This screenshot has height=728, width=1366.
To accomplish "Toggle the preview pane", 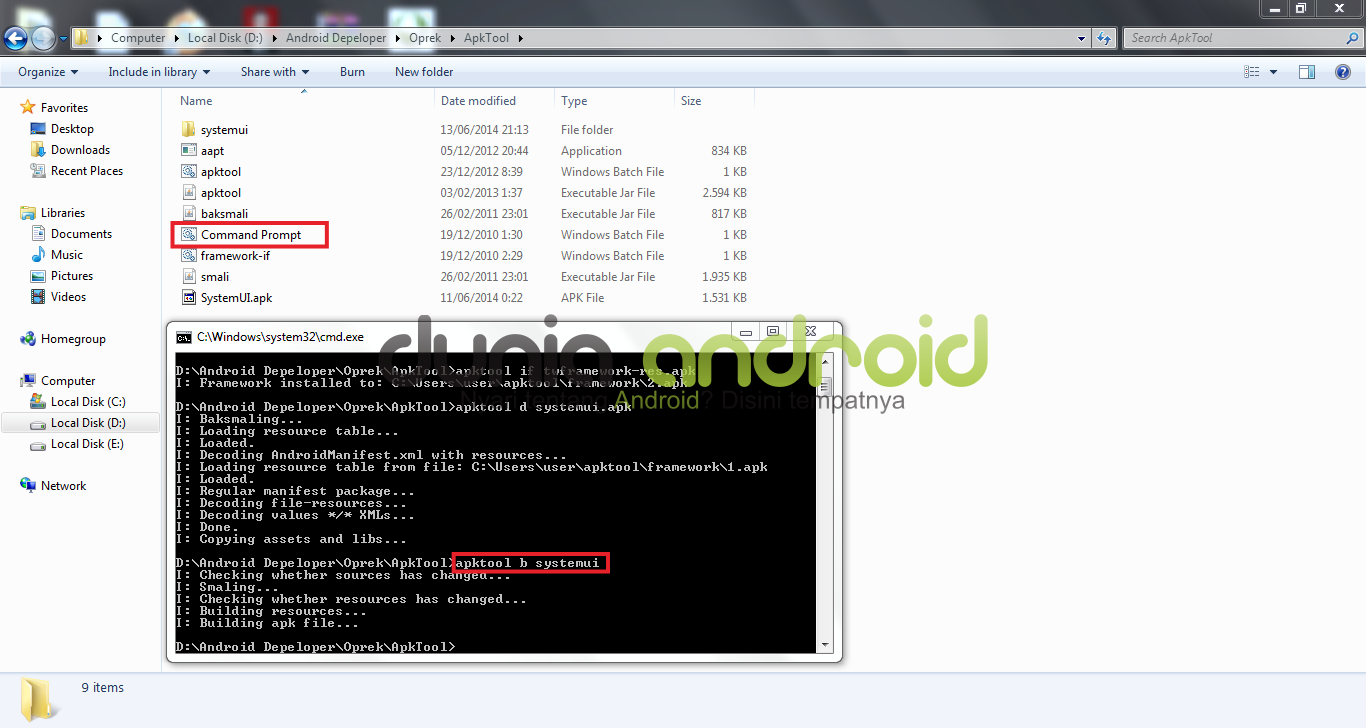I will [x=1306, y=71].
